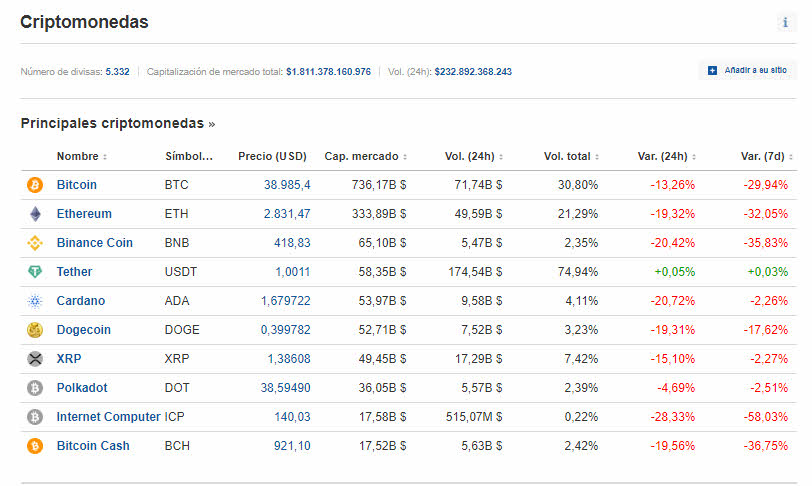
Task: Sort by Vol. (24h) column header
Action: pyautogui.click(x=473, y=157)
